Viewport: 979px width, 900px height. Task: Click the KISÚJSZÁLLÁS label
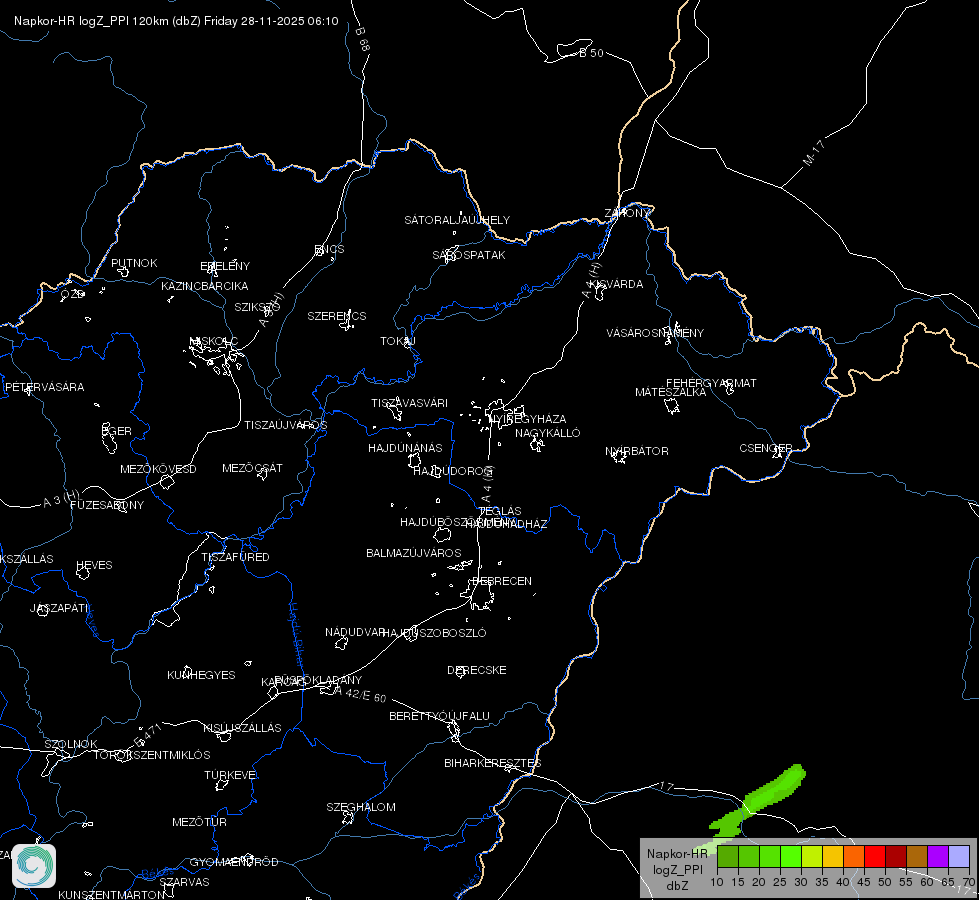(242, 728)
